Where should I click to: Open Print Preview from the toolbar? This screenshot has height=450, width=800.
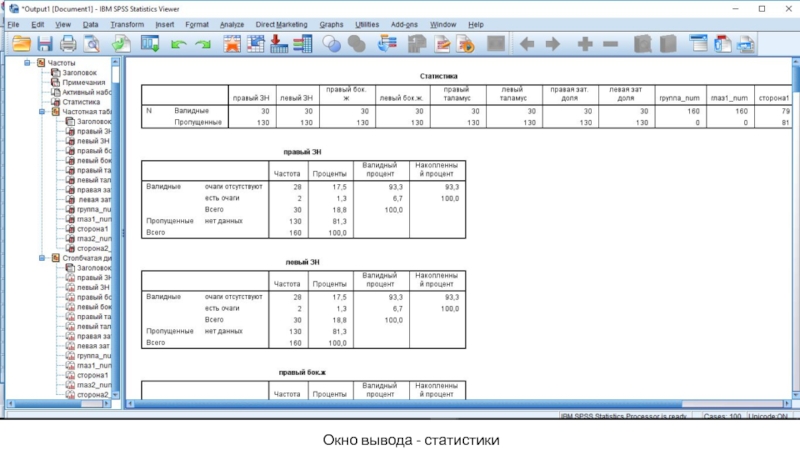tap(92, 44)
